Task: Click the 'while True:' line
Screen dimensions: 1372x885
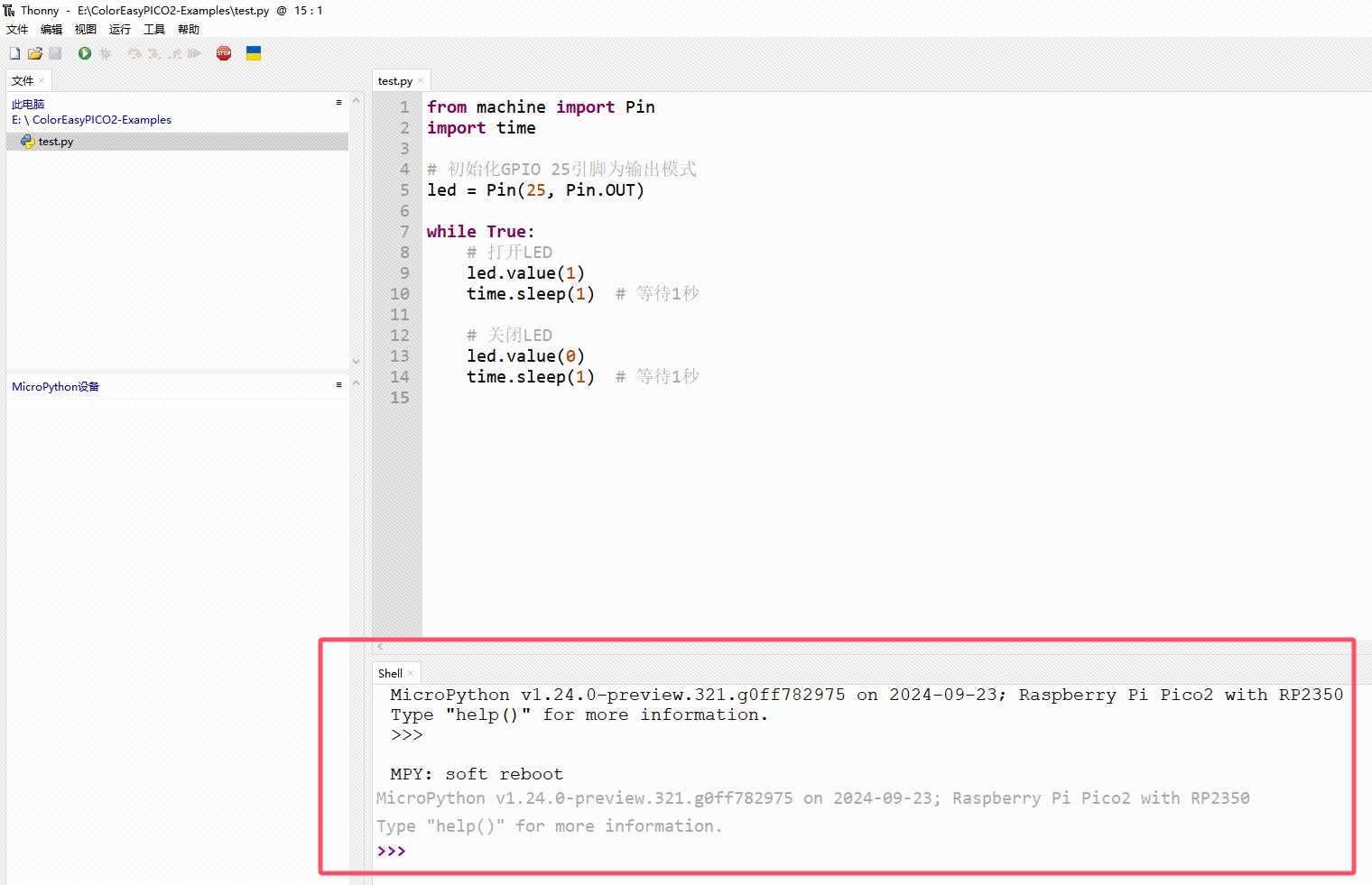Action: [x=480, y=232]
